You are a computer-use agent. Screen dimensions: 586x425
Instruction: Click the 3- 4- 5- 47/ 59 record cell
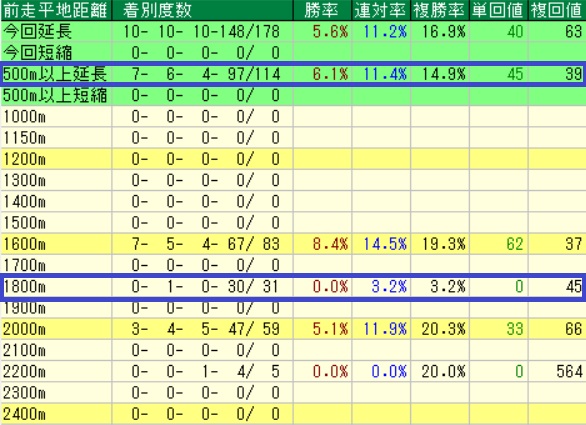pos(206,329)
